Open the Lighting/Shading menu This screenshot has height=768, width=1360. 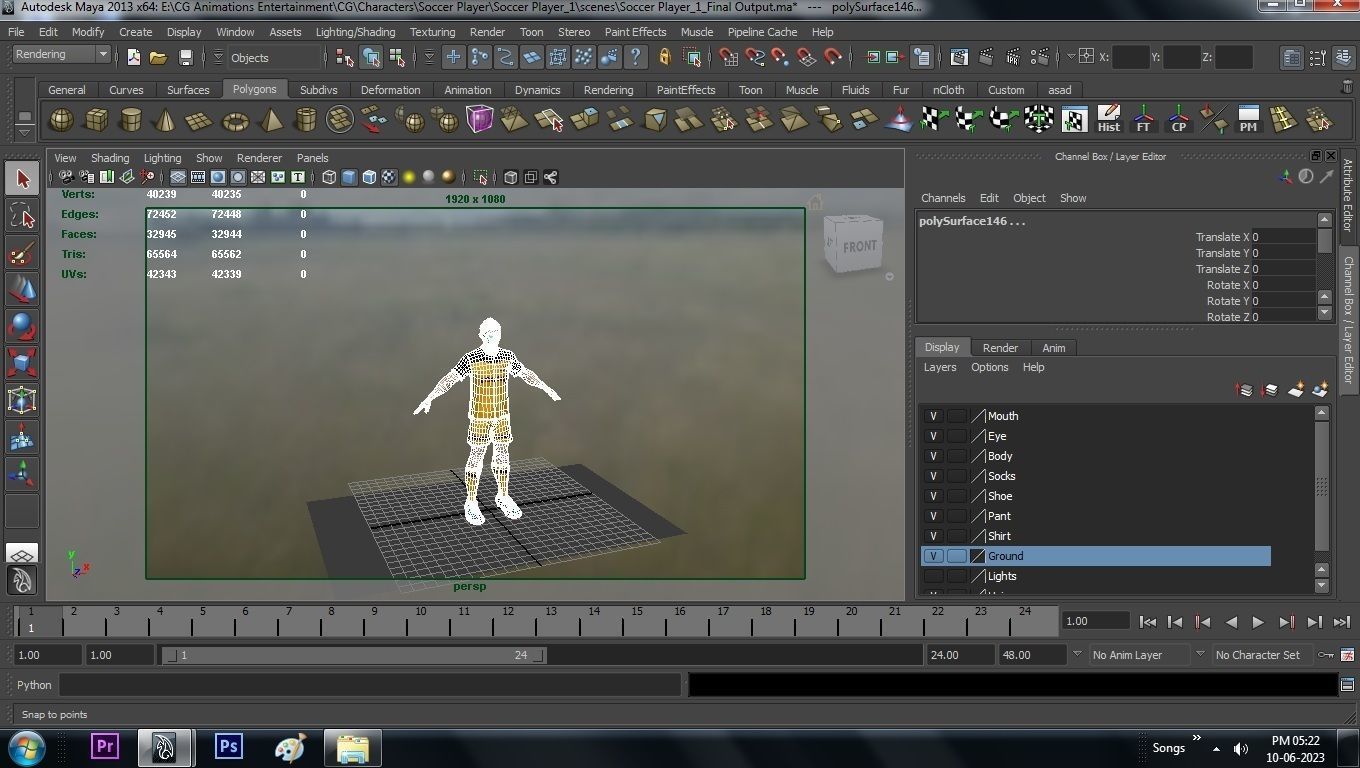coord(355,32)
